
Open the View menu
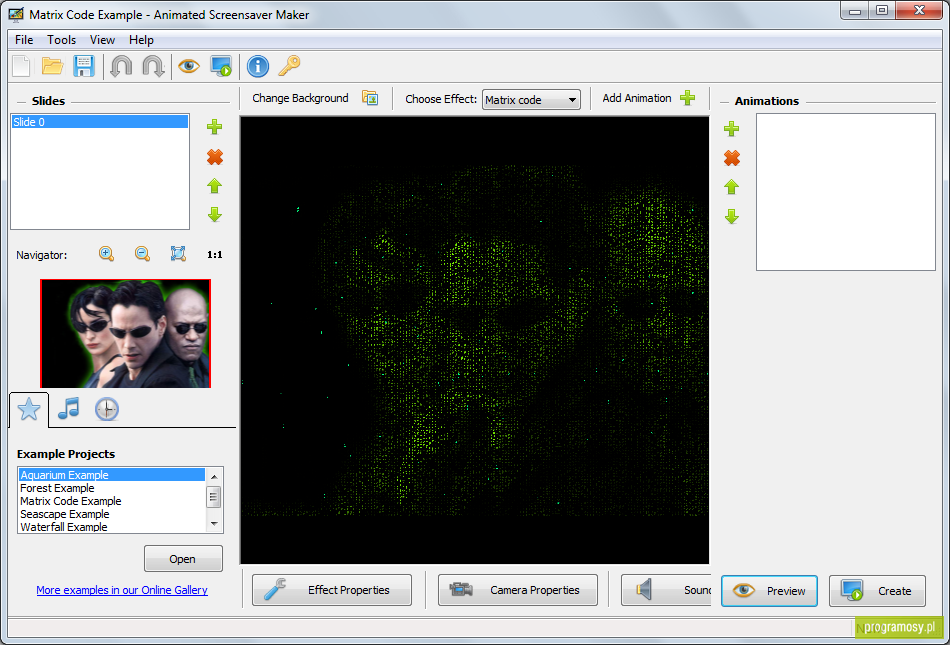102,40
